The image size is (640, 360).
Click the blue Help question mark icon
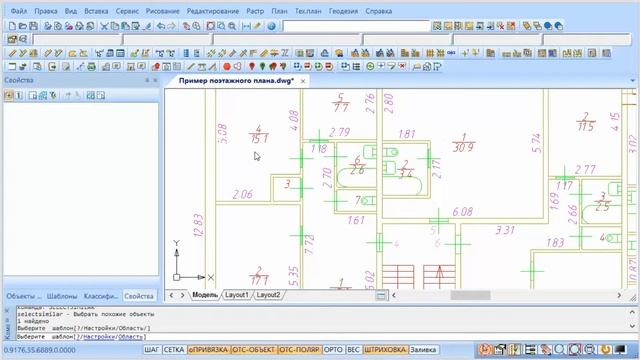(x=271, y=26)
